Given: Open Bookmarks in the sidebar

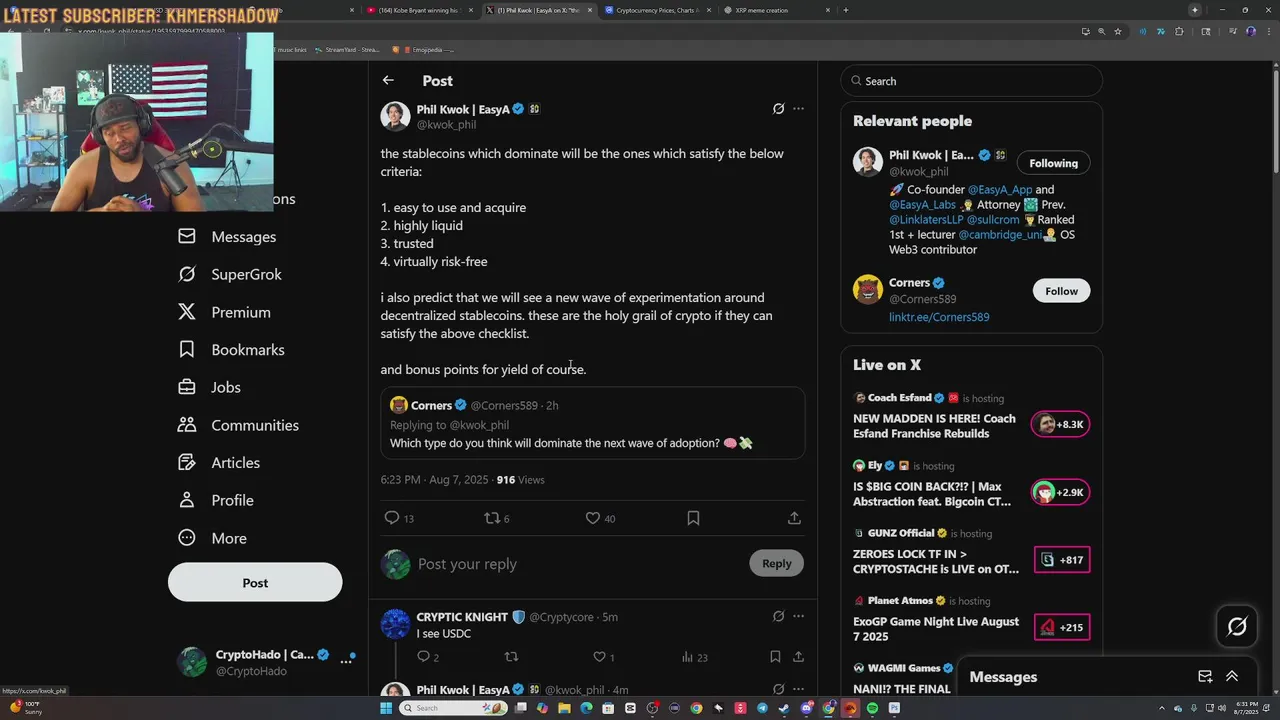Looking at the screenshot, I should [232, 350].
